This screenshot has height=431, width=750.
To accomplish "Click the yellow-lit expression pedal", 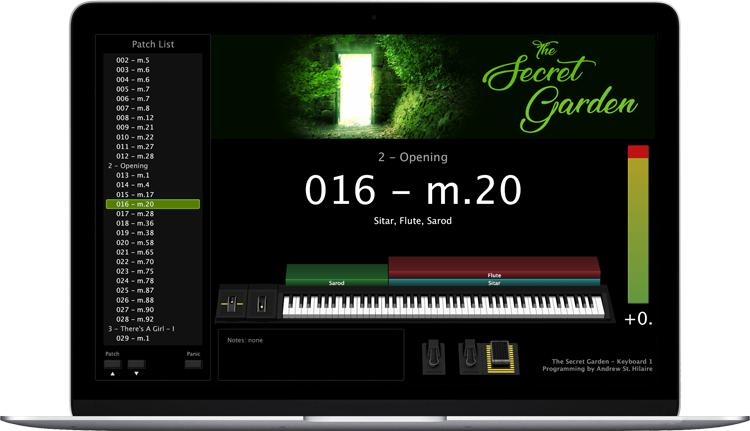I will (501, 357).
